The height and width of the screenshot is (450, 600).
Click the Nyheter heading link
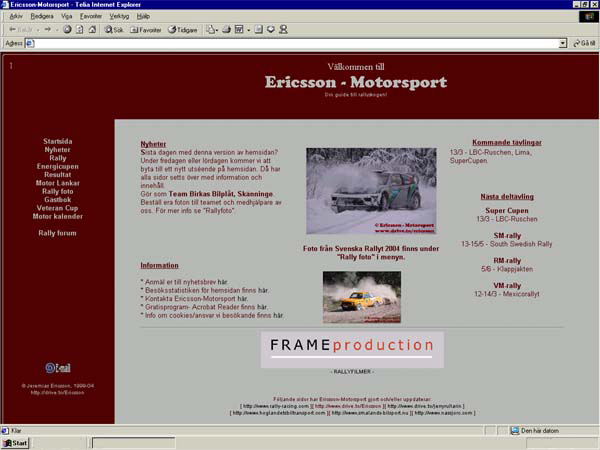(x=153, y=144)
